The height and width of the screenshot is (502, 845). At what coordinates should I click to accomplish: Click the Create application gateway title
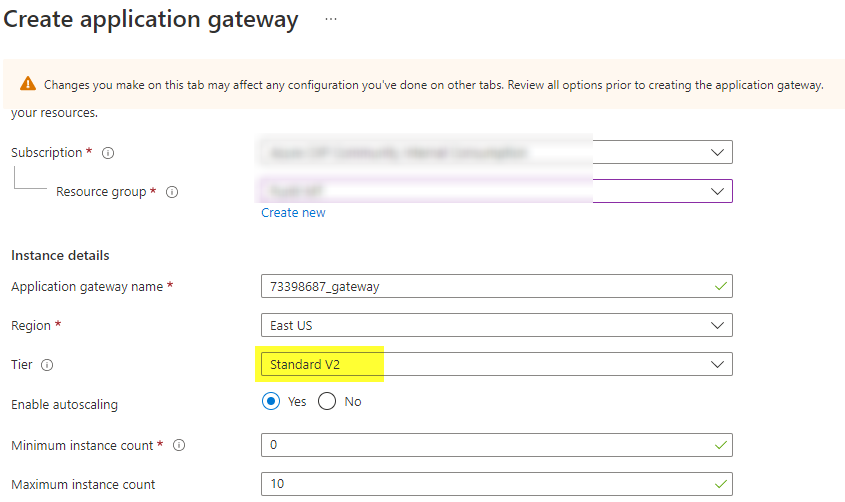tap(152, 20)
